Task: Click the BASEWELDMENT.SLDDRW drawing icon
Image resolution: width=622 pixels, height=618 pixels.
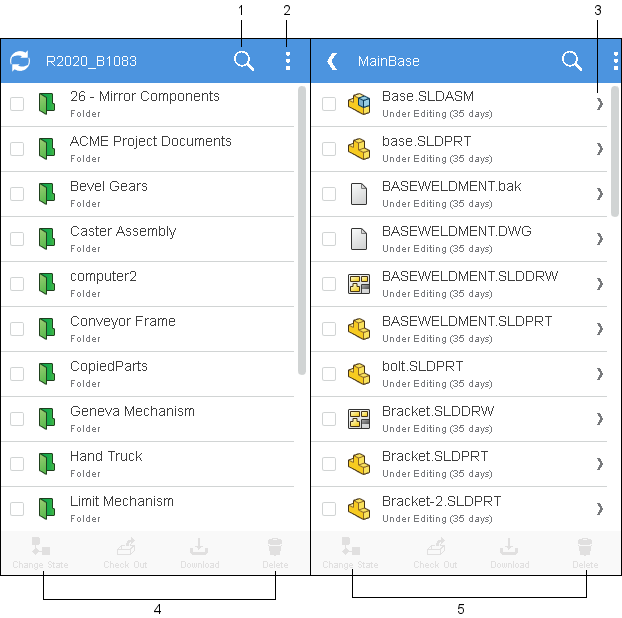Action: [x=359, y=283]
